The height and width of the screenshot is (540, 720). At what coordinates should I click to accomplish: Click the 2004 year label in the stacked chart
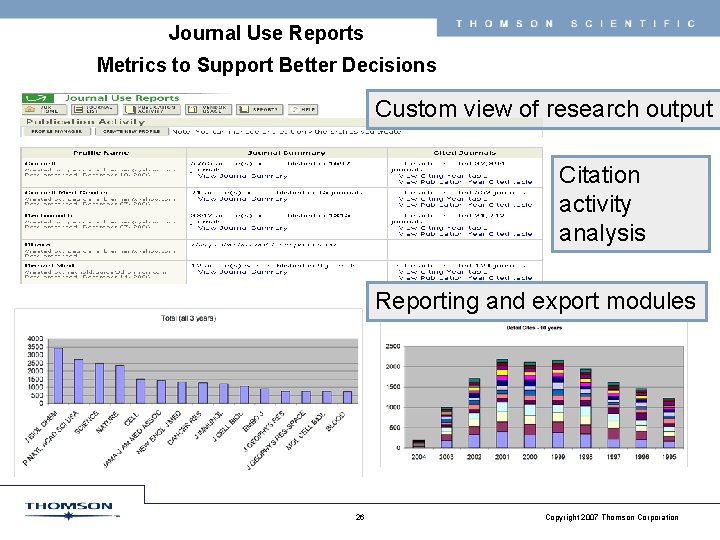tap(418, 457)
